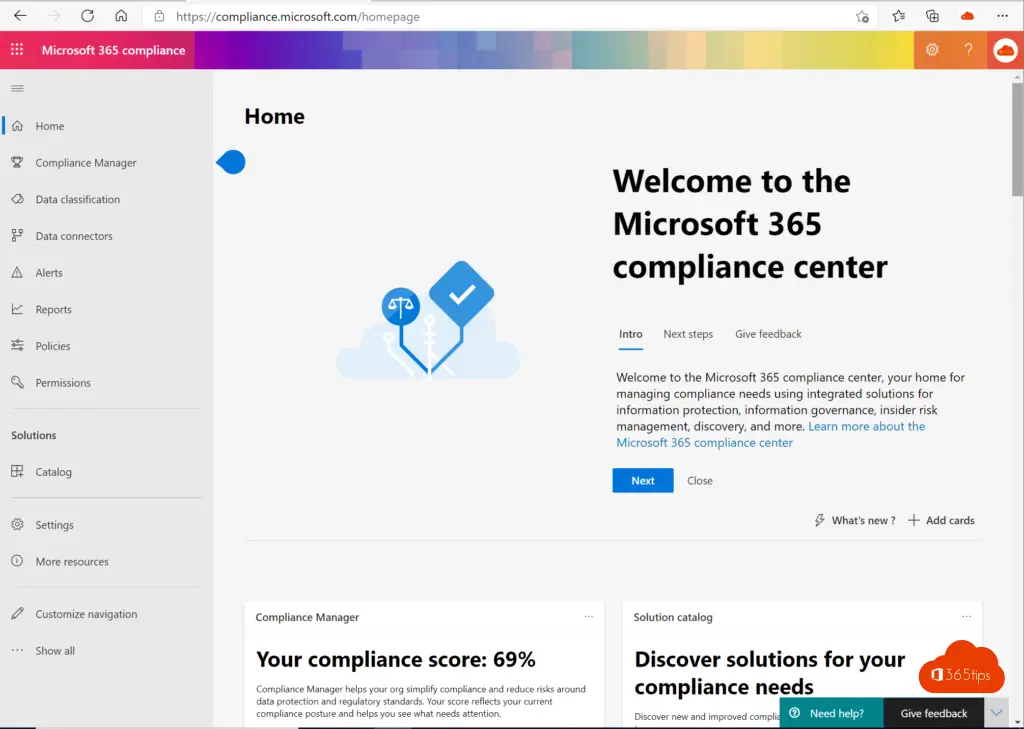Click the Alerts warning triangle icon
This screenshot has height=729, width=1024.
click(18, 272)
